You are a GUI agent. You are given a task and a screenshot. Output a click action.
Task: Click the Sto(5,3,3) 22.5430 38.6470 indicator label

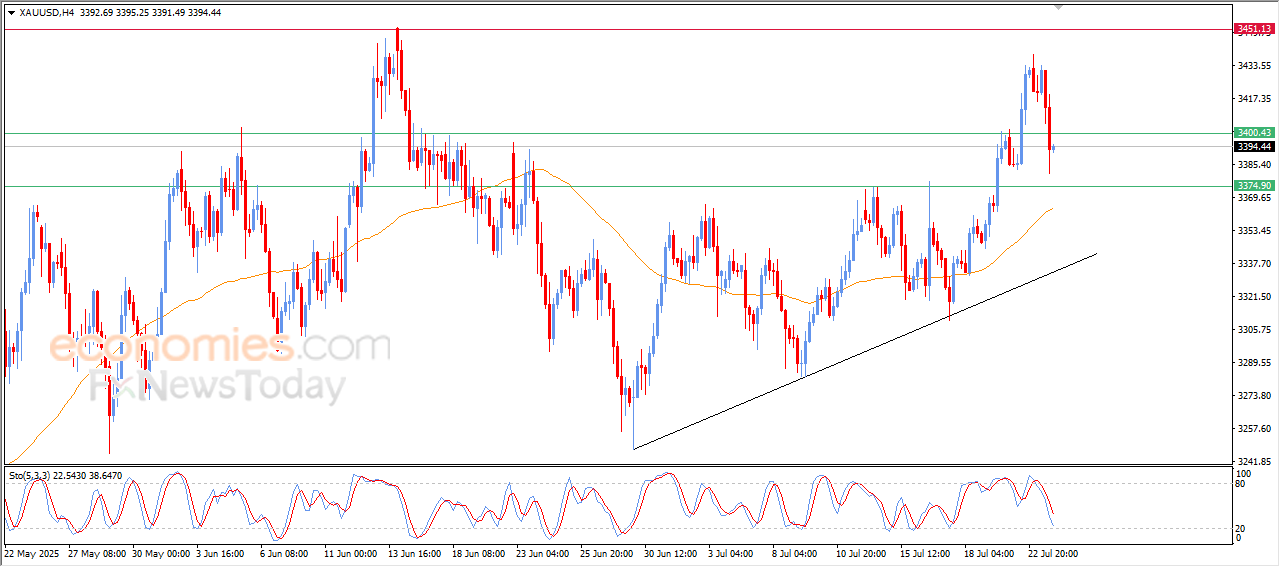pos(65,476)
